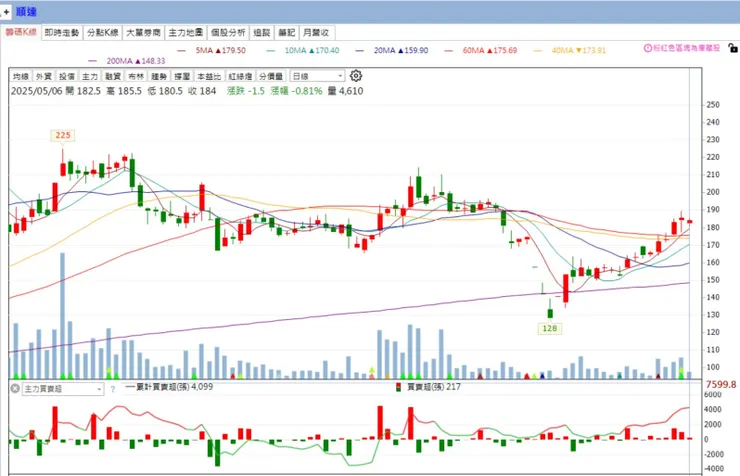Toggle the 投信 indicator button
This screenshot has height=476, width=740.
click(67, 76)
